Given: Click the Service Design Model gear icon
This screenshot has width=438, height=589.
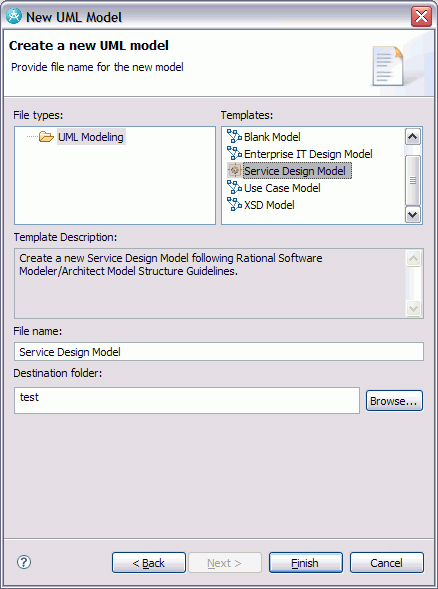Looking at the screenshot, I should point(234,171).
